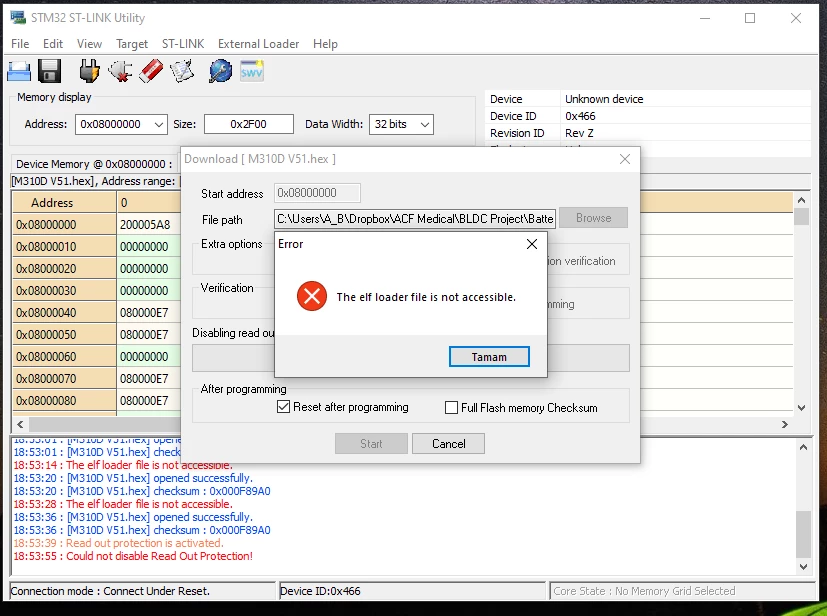Select memory cell 200005A8

[x=148, y=225]
